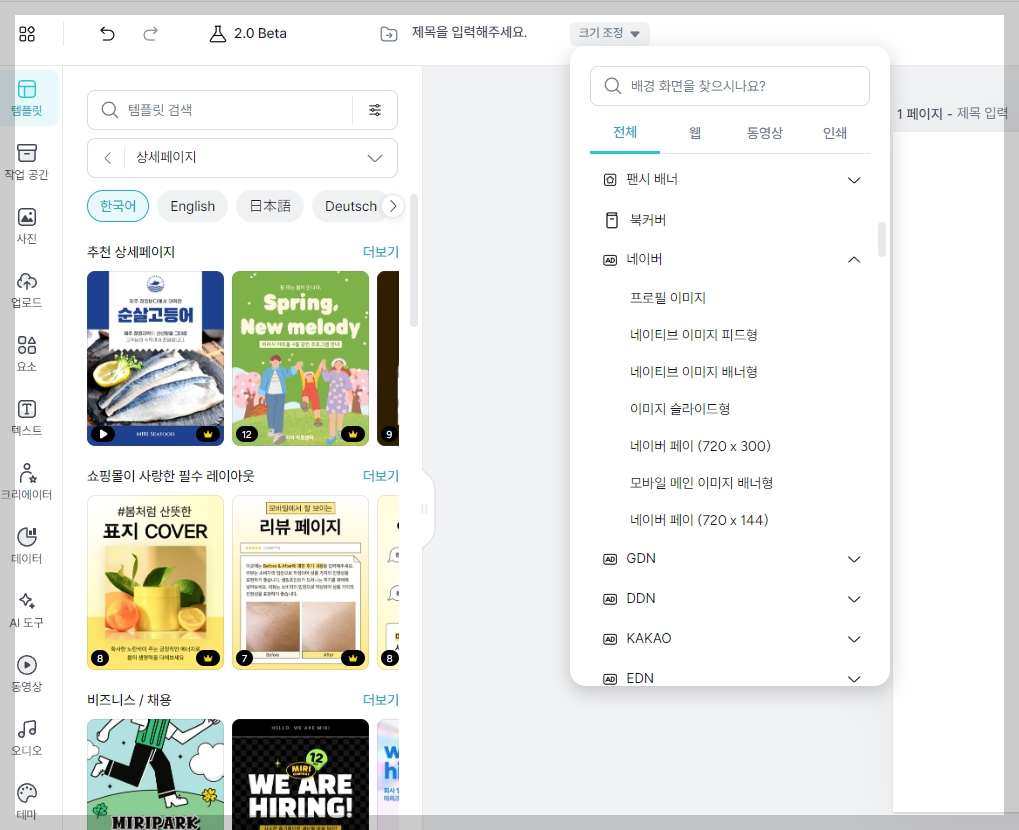Open the 순살고등어 template thumbnail
This screenshot has height=830, width=1019.
tap(155, 358)
